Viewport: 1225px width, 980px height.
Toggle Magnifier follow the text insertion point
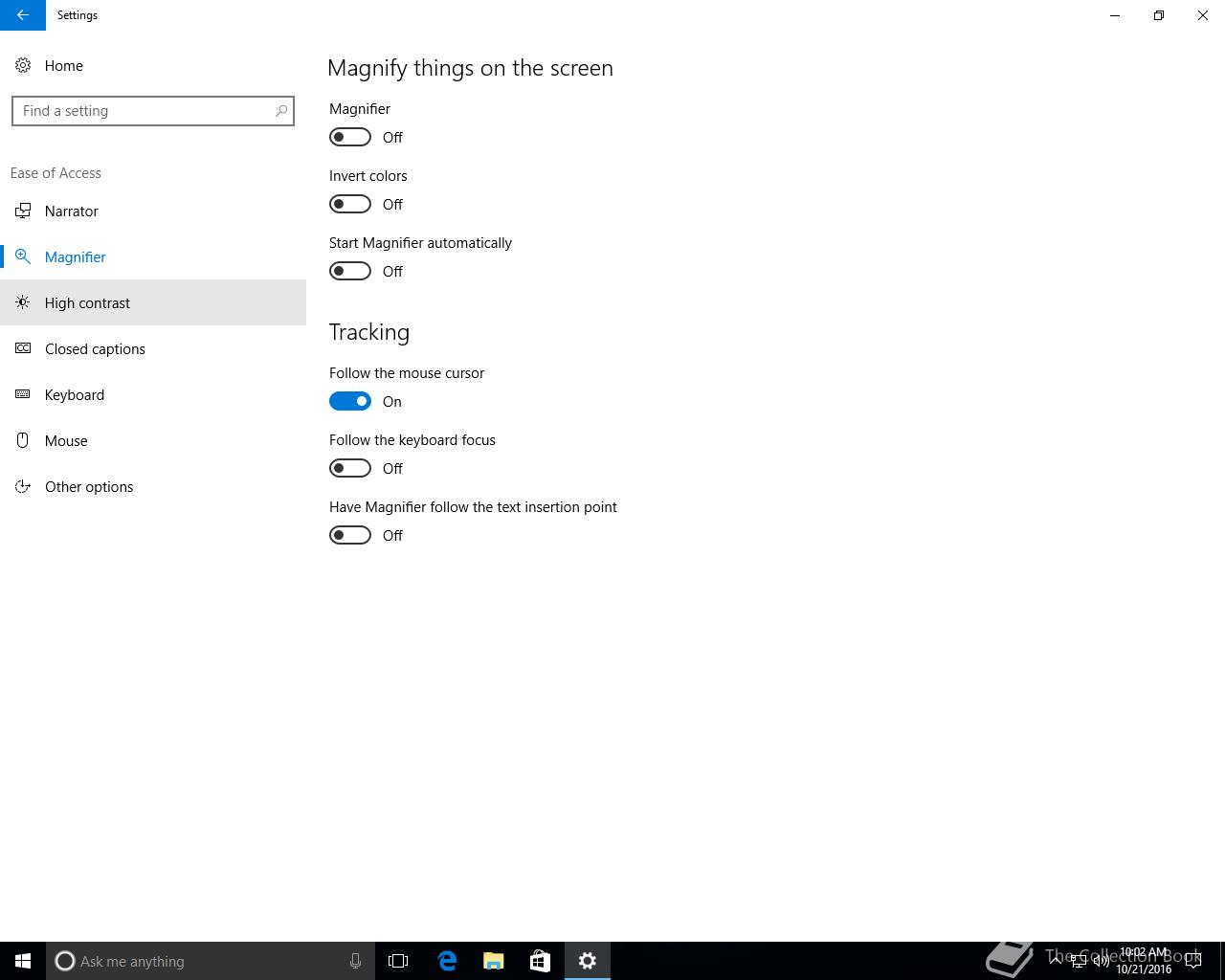350,535
